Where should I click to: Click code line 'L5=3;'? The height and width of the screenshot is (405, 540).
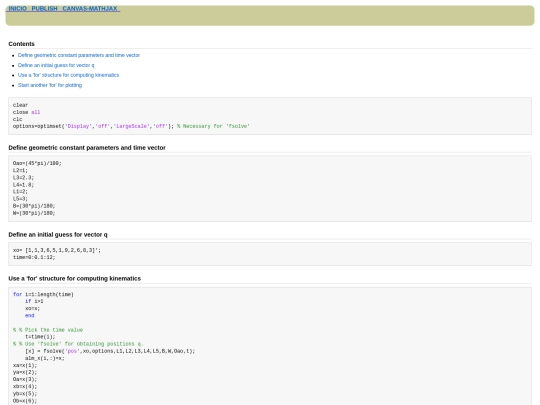click(x=20, y=199)
